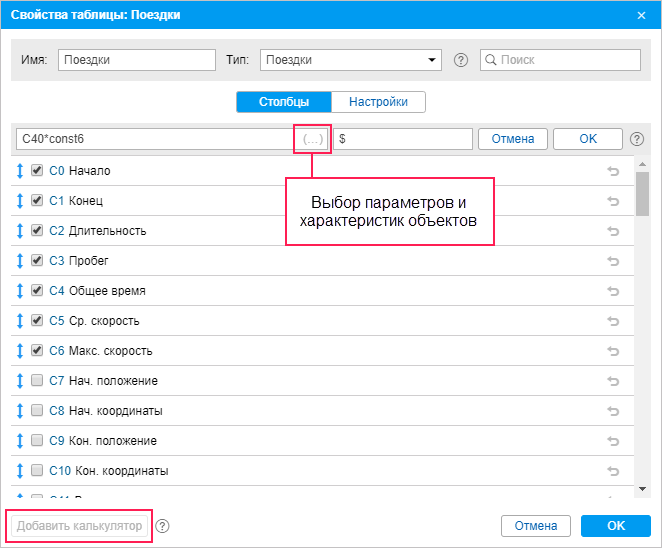The image size is (662, 548).
Task: Click the reset arrow for the C0 Начало row
Action: (x=613, y=171)
